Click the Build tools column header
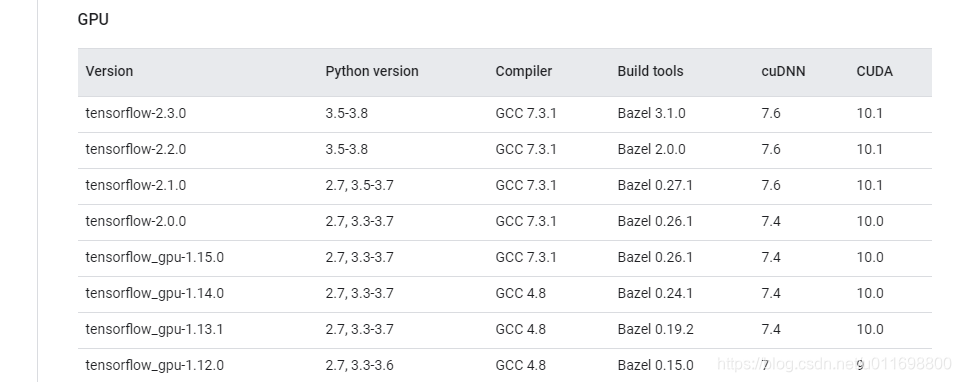 coord(650,71)
